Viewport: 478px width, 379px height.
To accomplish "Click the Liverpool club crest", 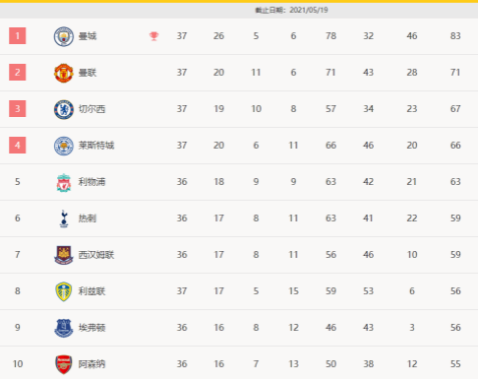I will (63, 182).
